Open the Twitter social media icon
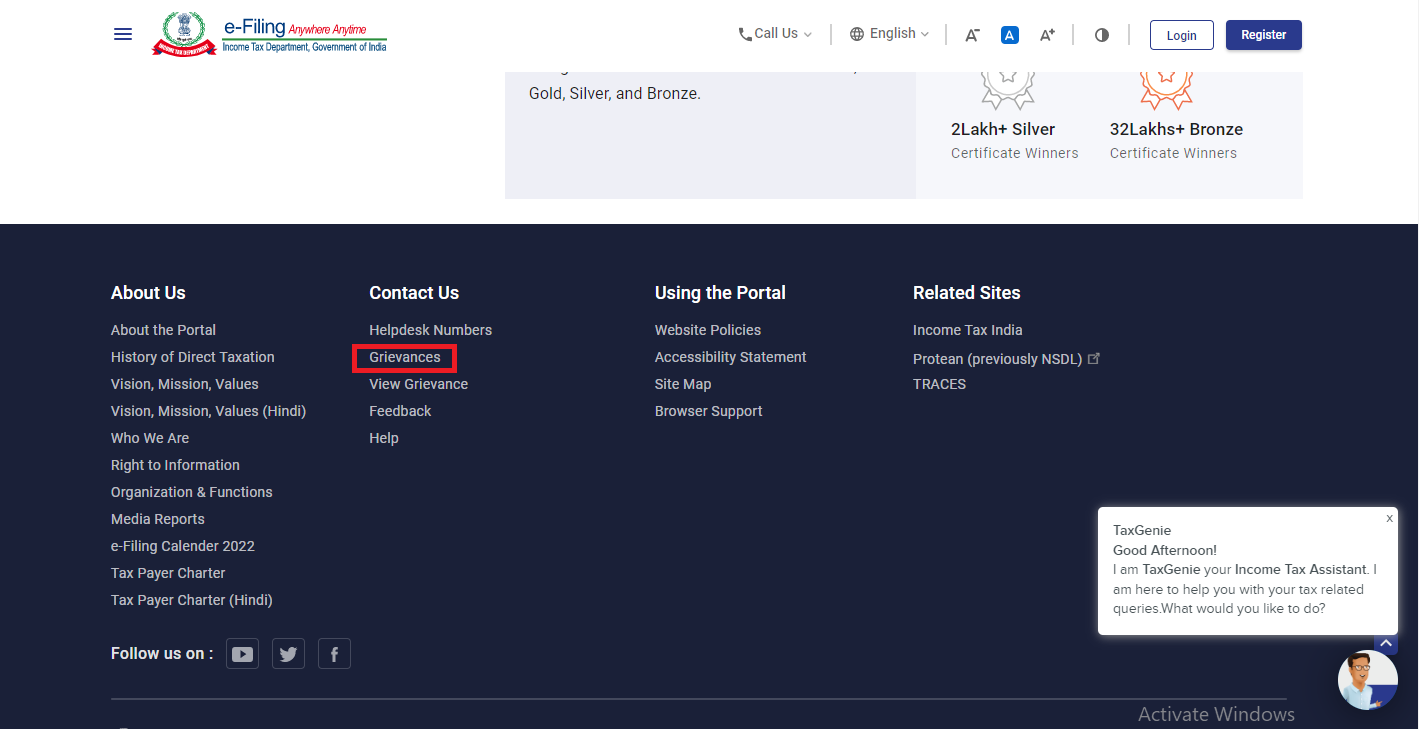 (288, 654)
